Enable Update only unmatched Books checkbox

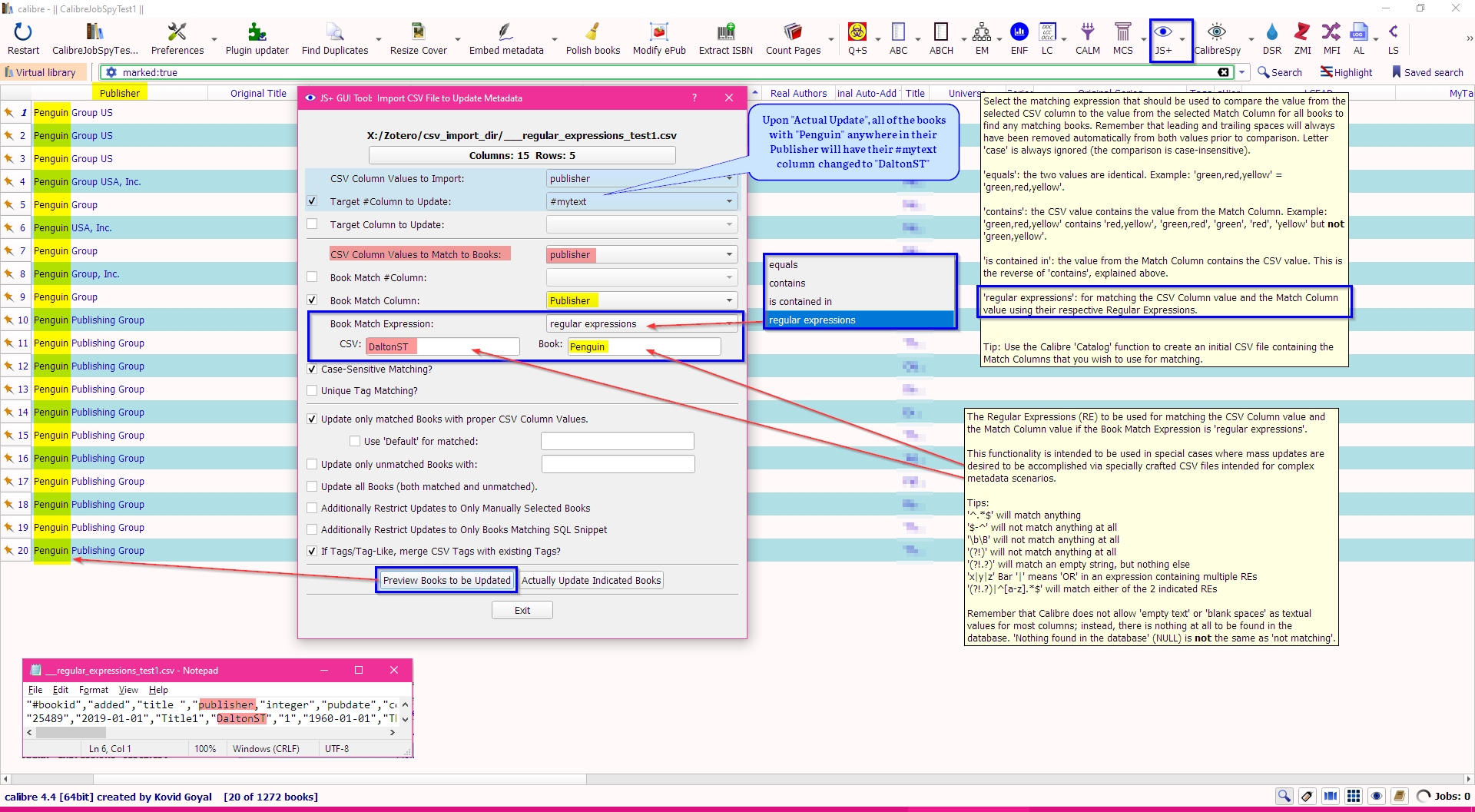(x=312, y=464)
